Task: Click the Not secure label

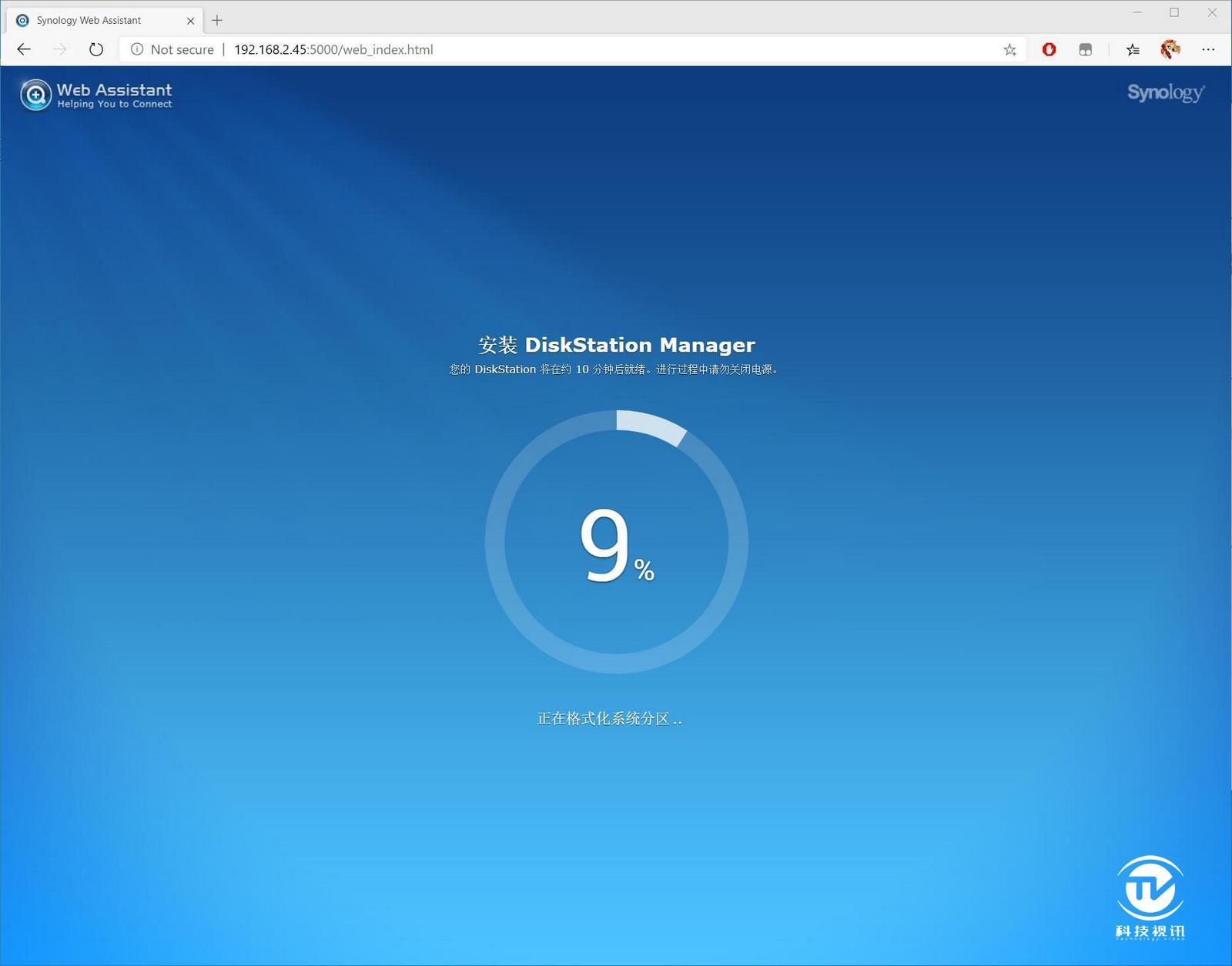Action: [182, 49]
